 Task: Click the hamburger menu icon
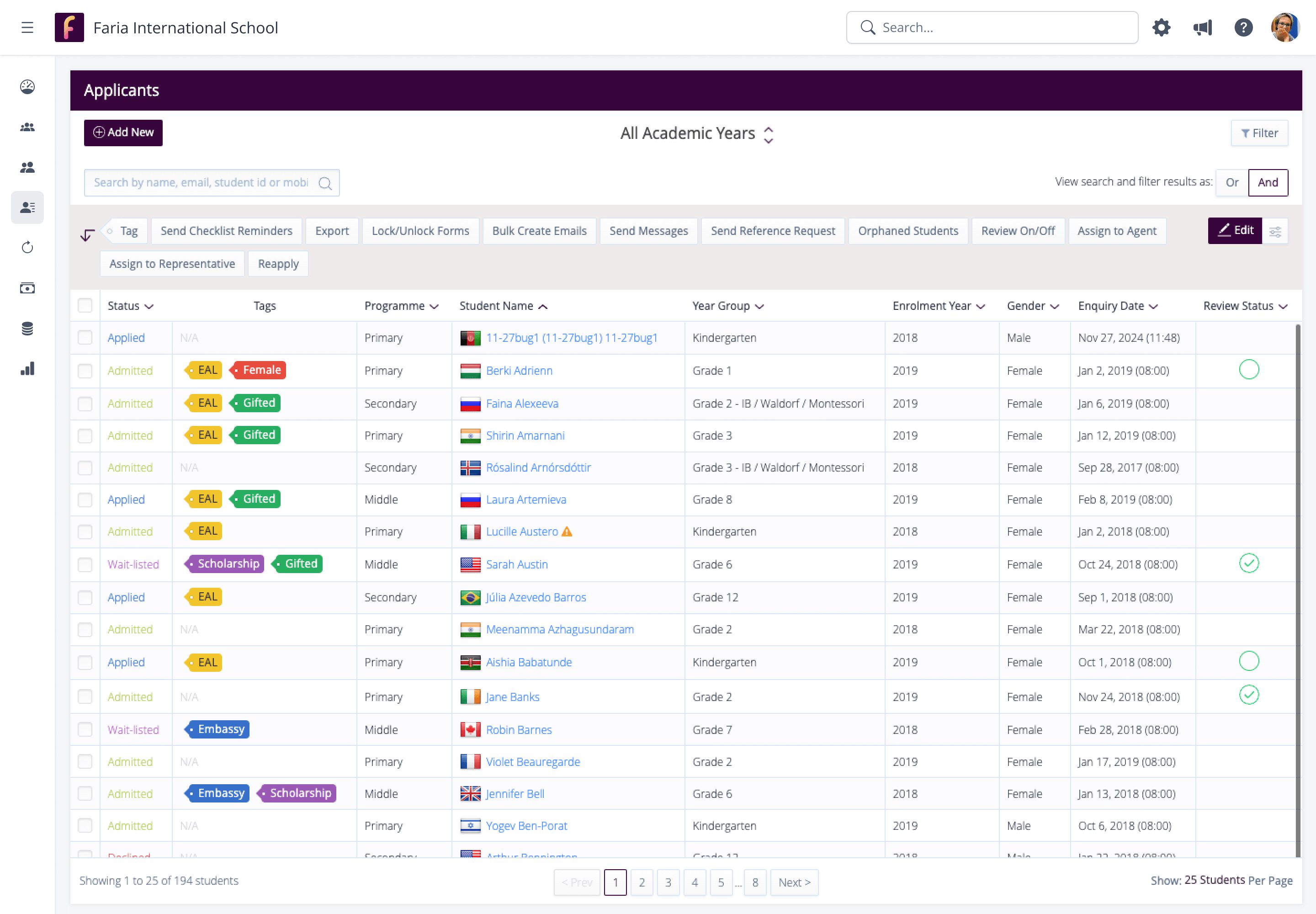(x=27, y=27)
